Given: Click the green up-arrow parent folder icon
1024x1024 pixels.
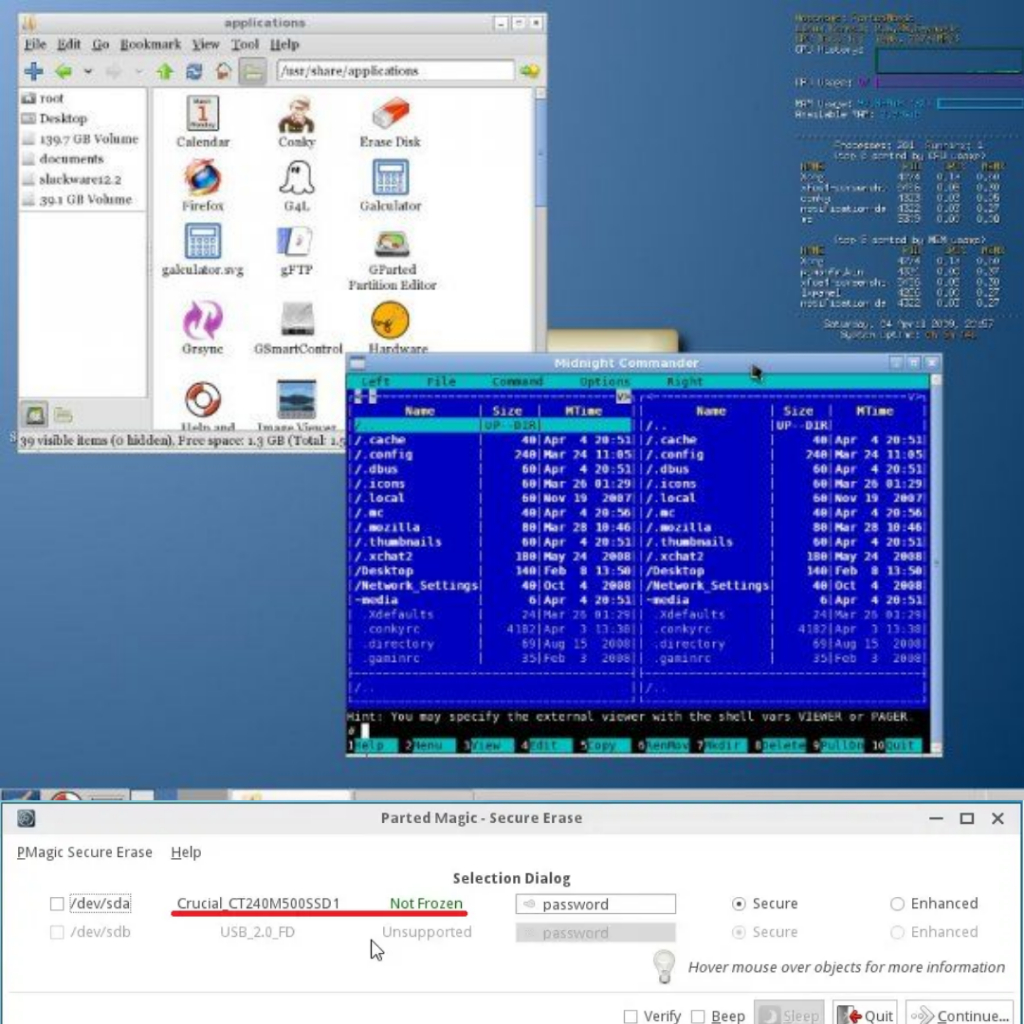Looking at the screenshot, I should (165, 71).
